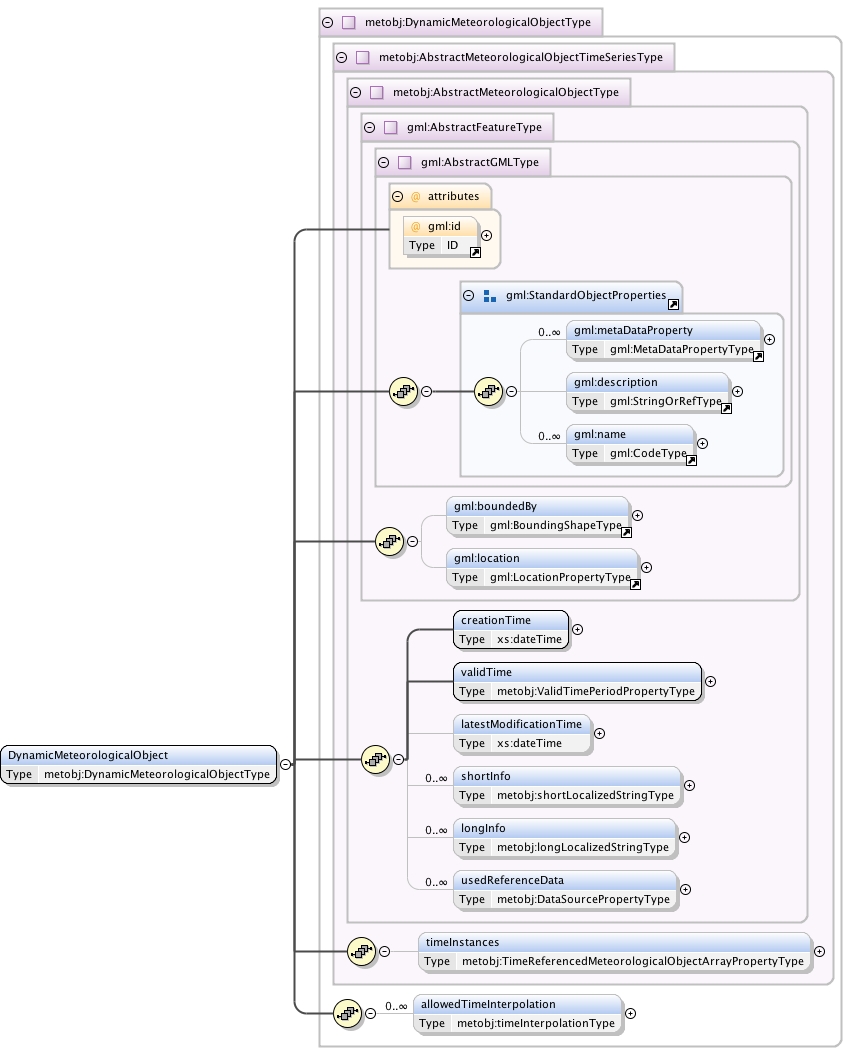Expand creationTime element
843x1048 pixels.
pos(578,630)
